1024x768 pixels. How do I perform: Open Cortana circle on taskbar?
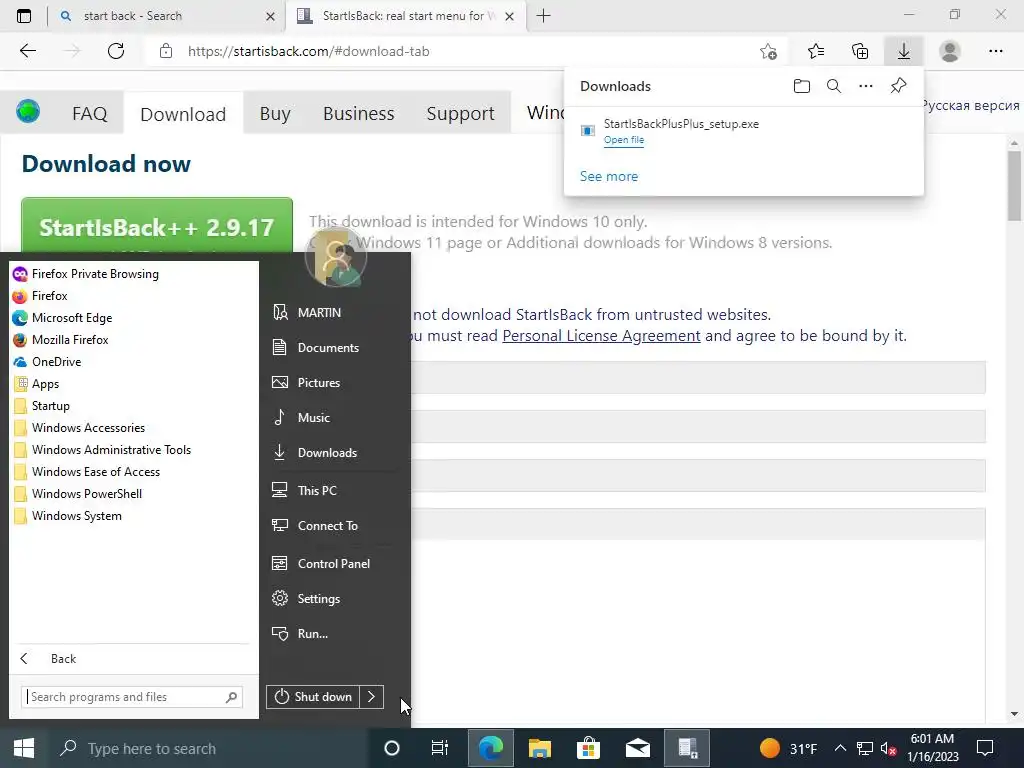392,748
